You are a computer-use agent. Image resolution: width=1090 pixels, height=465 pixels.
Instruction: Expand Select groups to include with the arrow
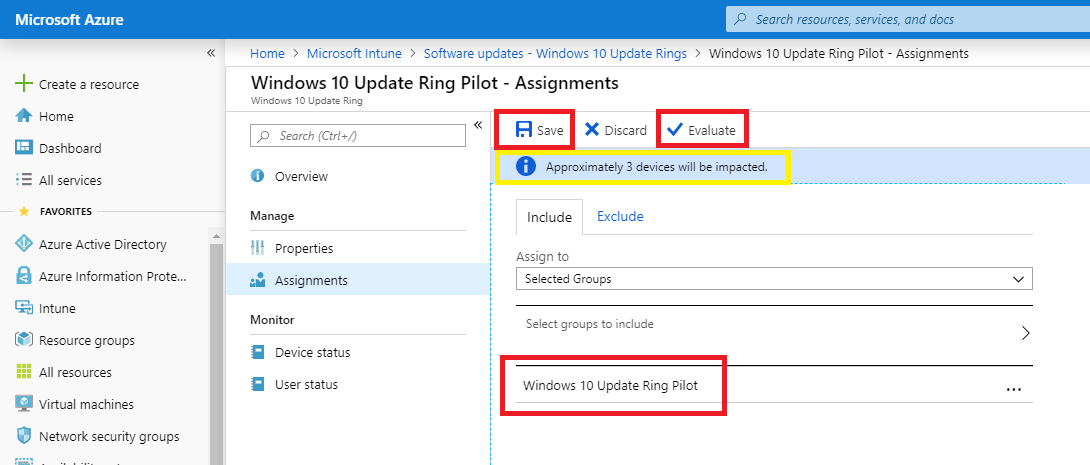click(1025, 333)
